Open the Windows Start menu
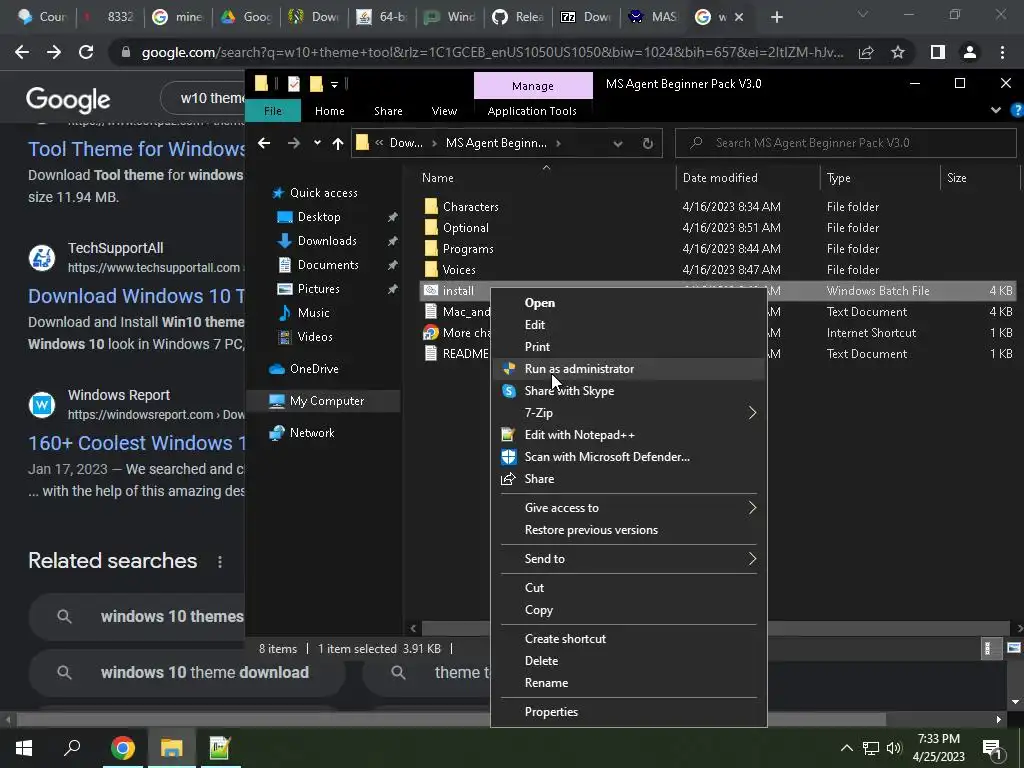 coord(24,748)
